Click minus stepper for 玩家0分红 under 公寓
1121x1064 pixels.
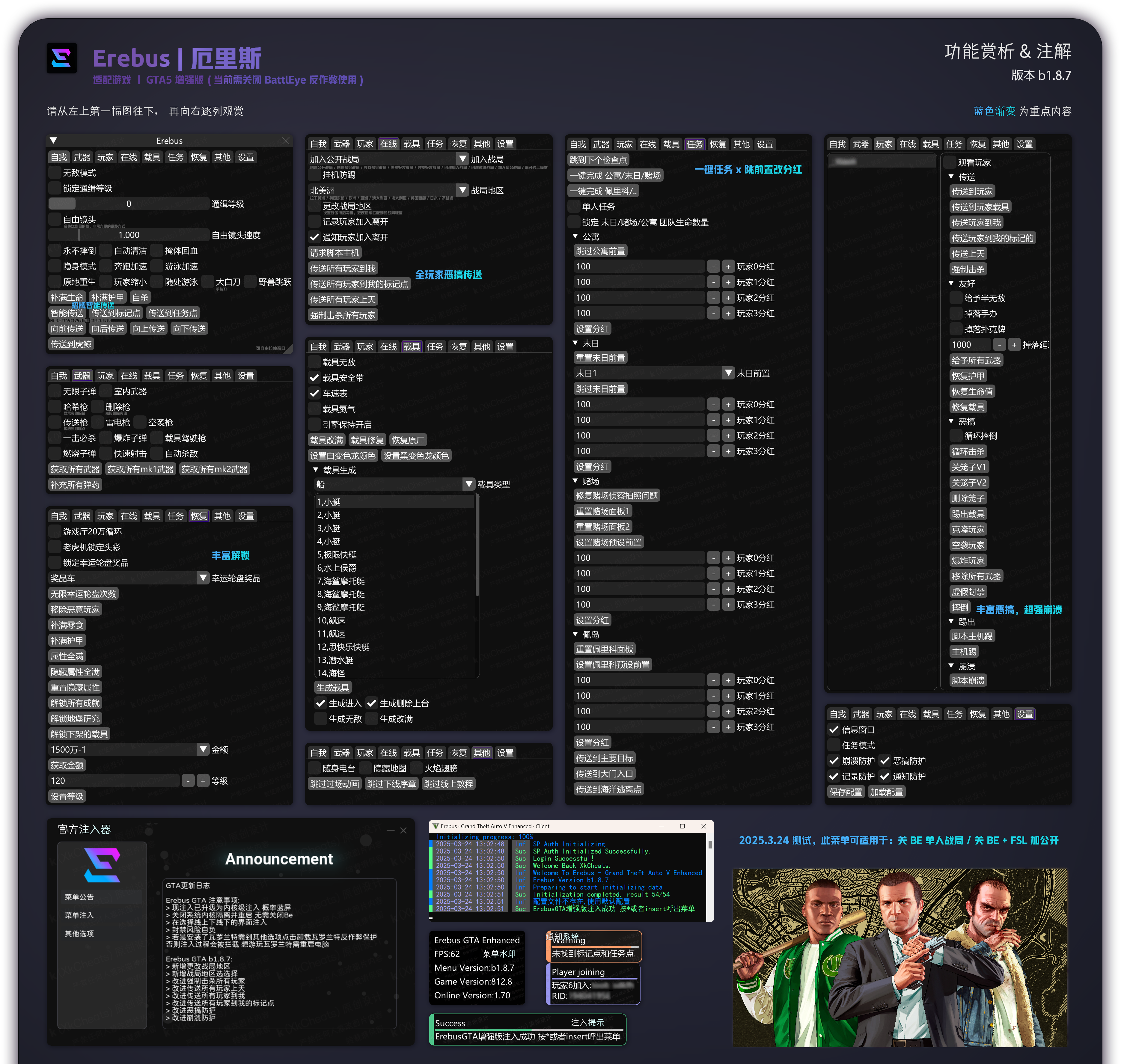pos(714,266)
